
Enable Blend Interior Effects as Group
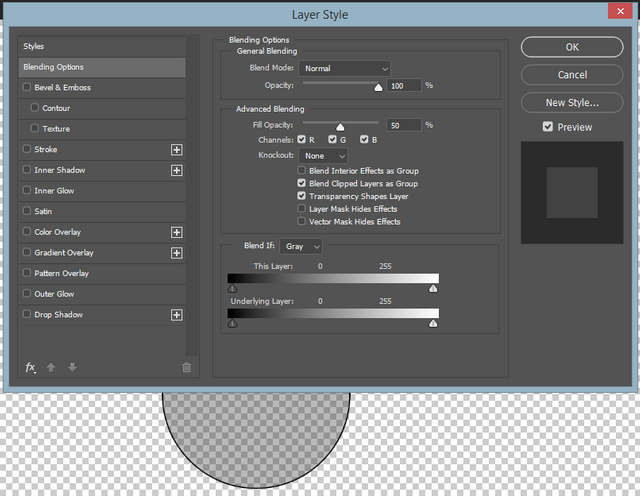[302, 170]
